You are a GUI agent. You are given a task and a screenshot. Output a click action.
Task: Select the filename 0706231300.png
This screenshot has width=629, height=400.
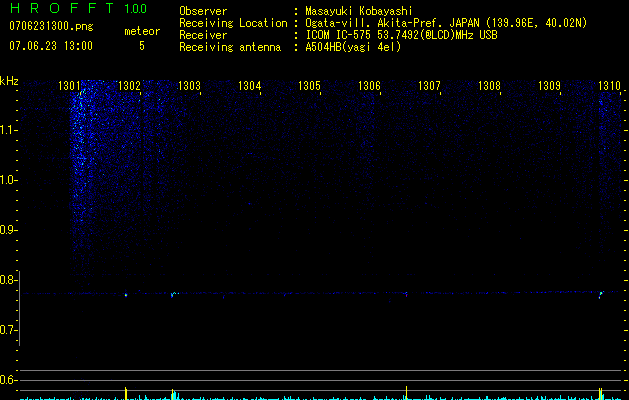click(51, 27)
